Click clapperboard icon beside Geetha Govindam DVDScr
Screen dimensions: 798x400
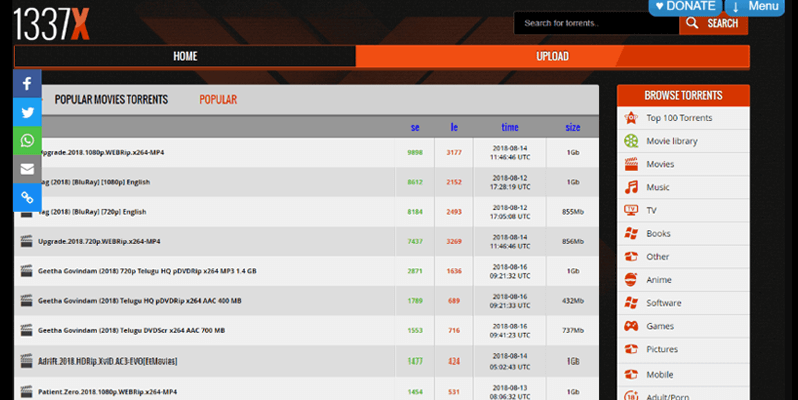(26, 330)
